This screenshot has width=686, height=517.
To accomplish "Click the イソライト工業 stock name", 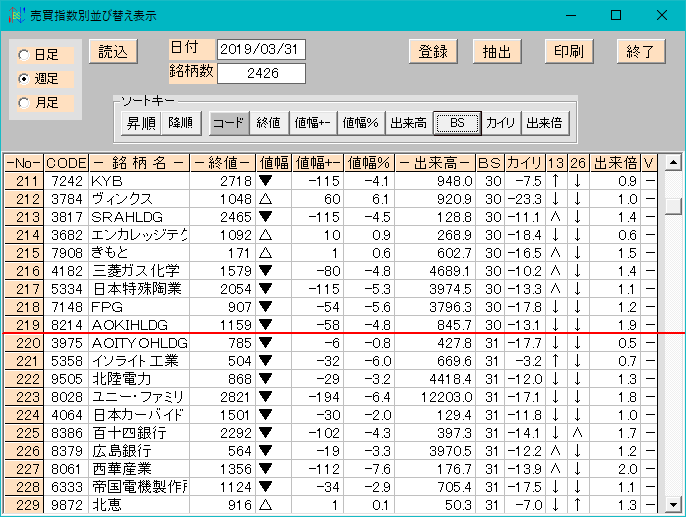I will (135, 361).
